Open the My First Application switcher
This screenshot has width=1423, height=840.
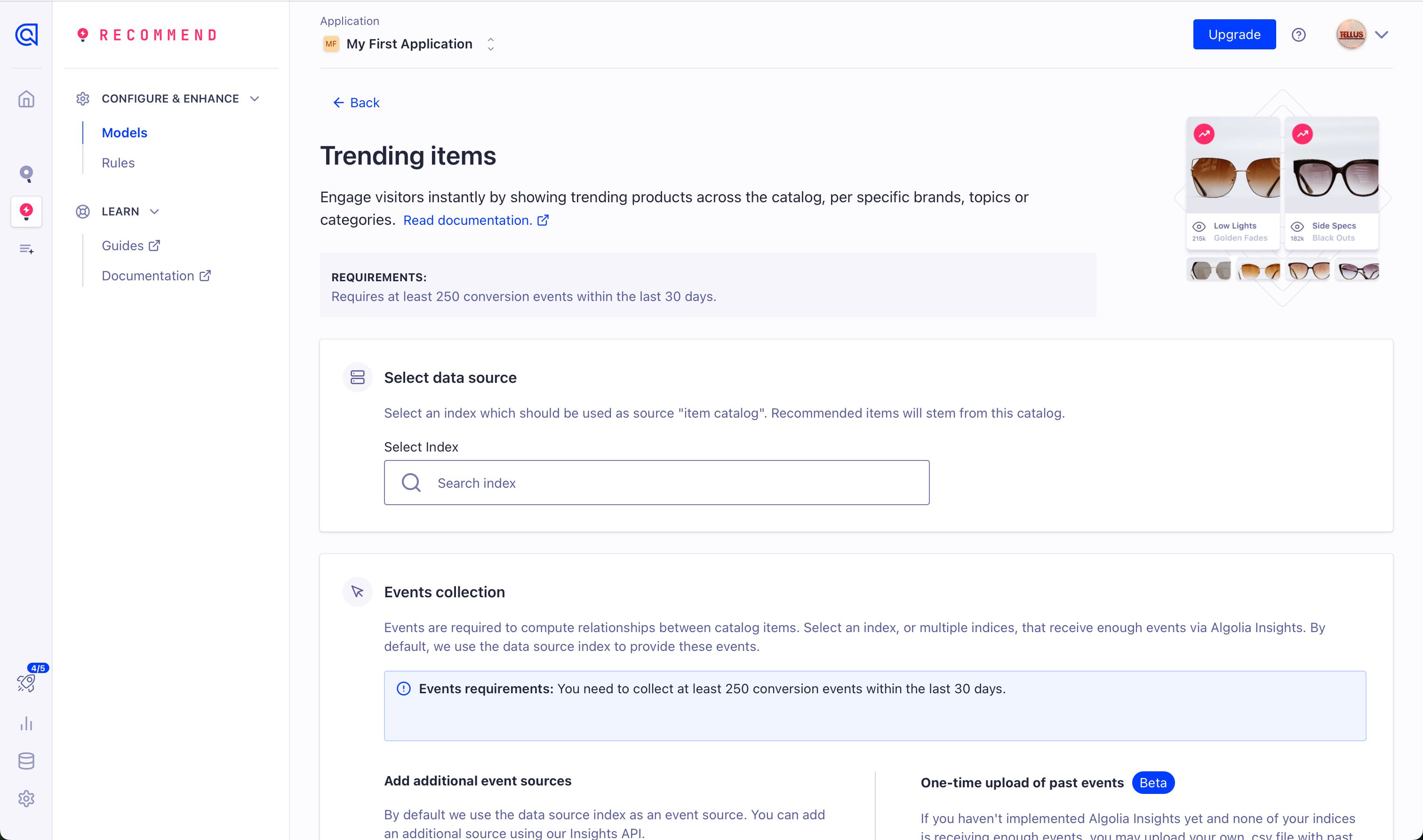(x=409, y=44)
